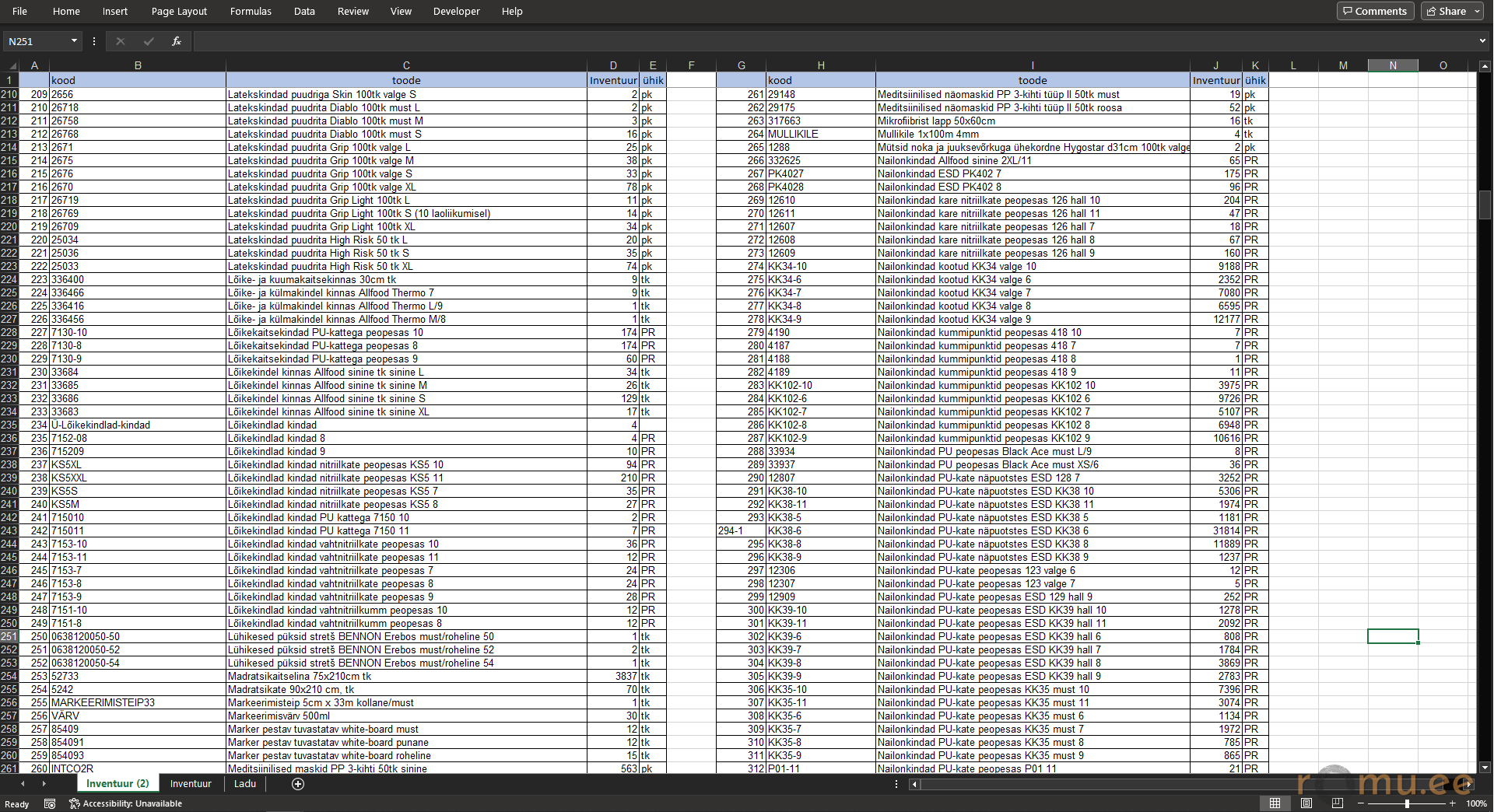Switch to Normal view icon
Viewport: 1494px width, 812px height.
coord(1275,803)
